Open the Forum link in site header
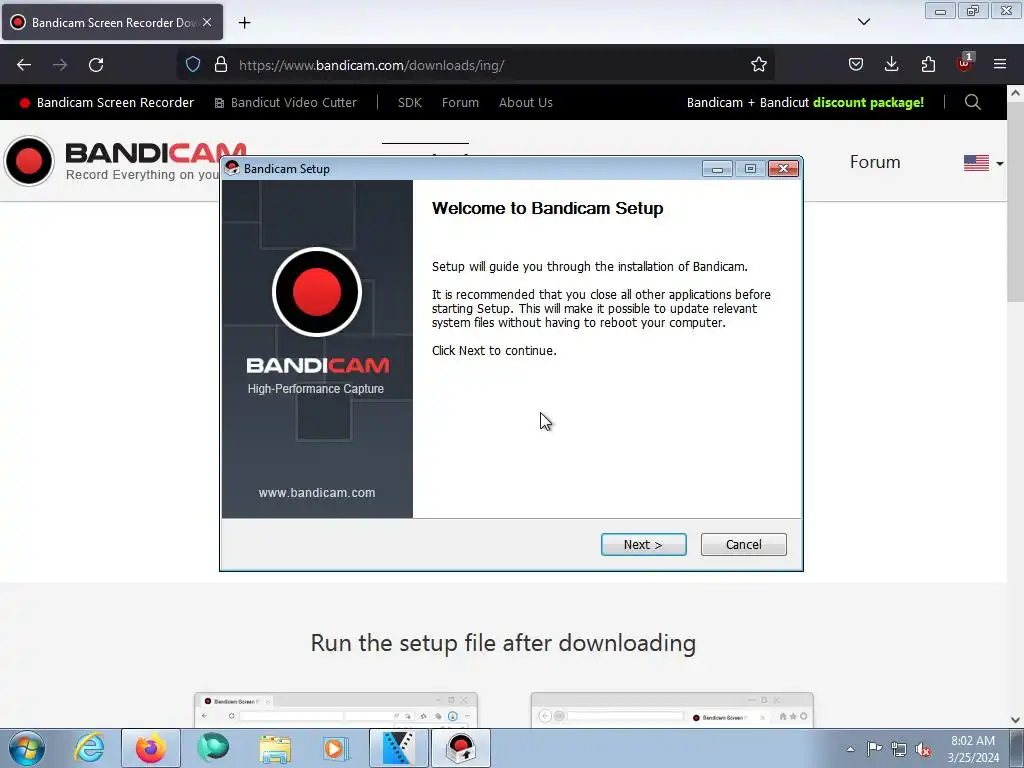Viewport: 1024px width, 768px height. pos(875,162)
